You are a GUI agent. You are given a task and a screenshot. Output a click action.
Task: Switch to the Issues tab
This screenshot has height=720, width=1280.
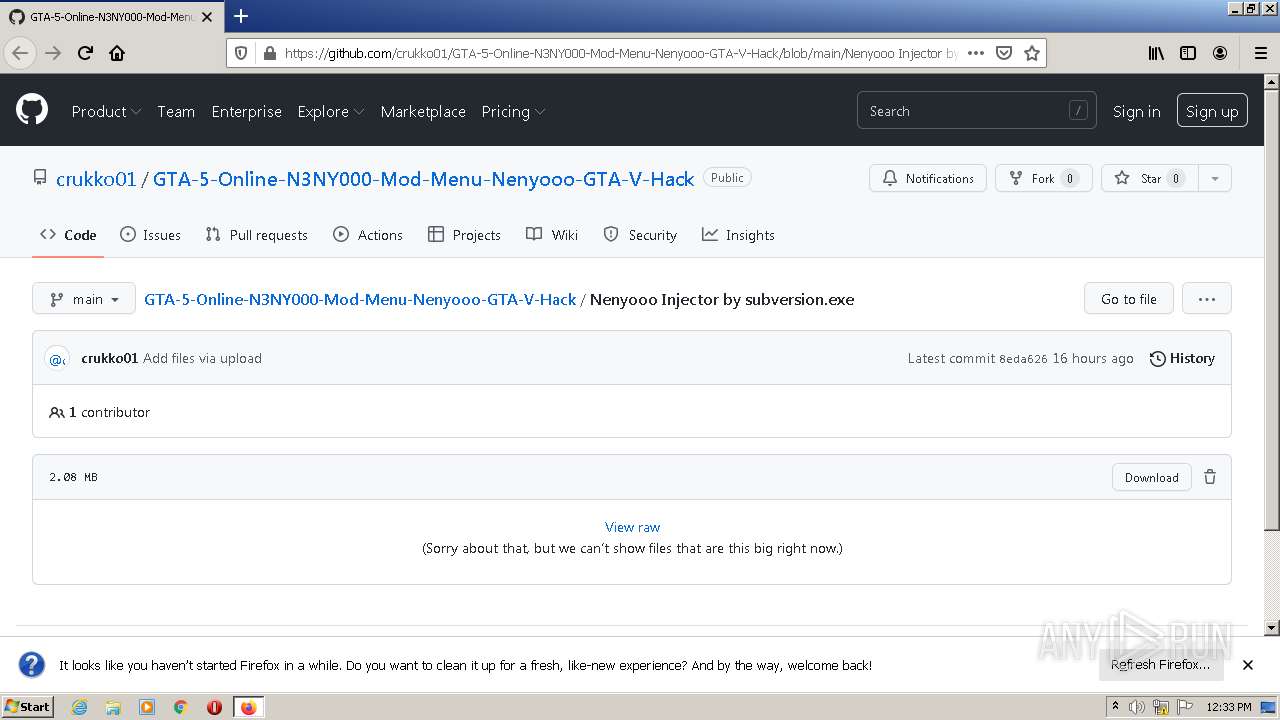click(150, 235)
